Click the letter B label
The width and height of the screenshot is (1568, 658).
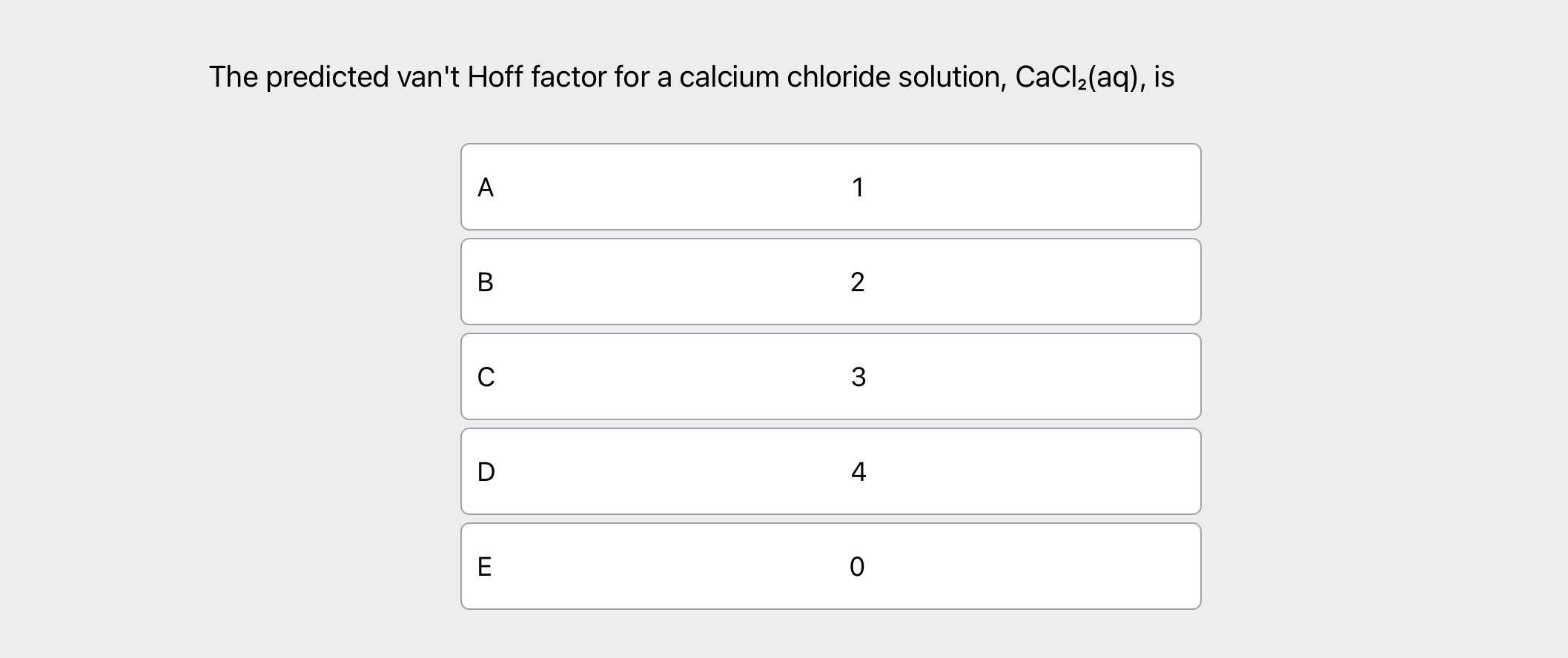tap(486, 282)
